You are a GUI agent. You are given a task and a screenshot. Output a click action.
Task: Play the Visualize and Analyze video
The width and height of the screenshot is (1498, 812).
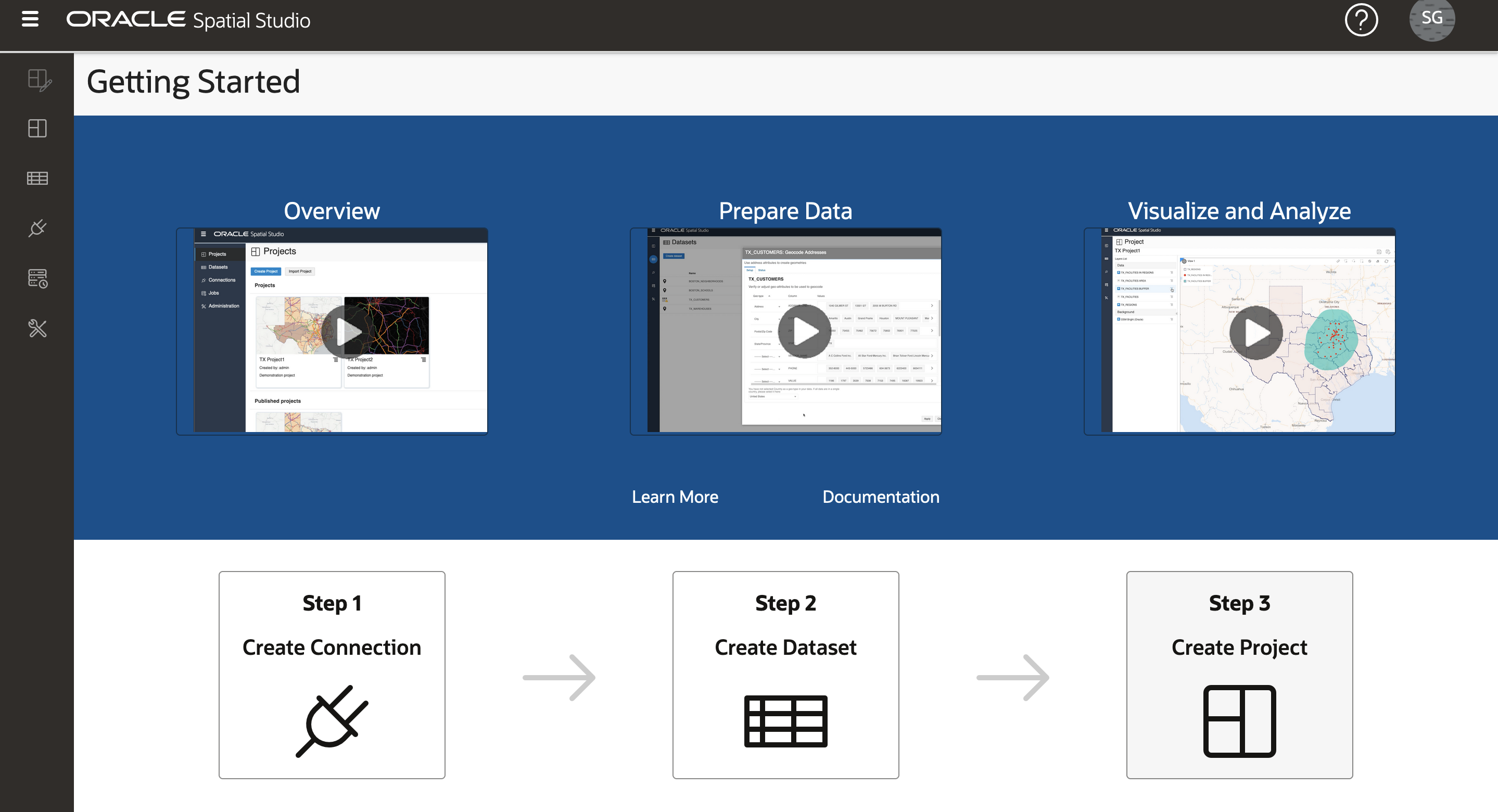pyautogui.click(x=1256, y=333)
